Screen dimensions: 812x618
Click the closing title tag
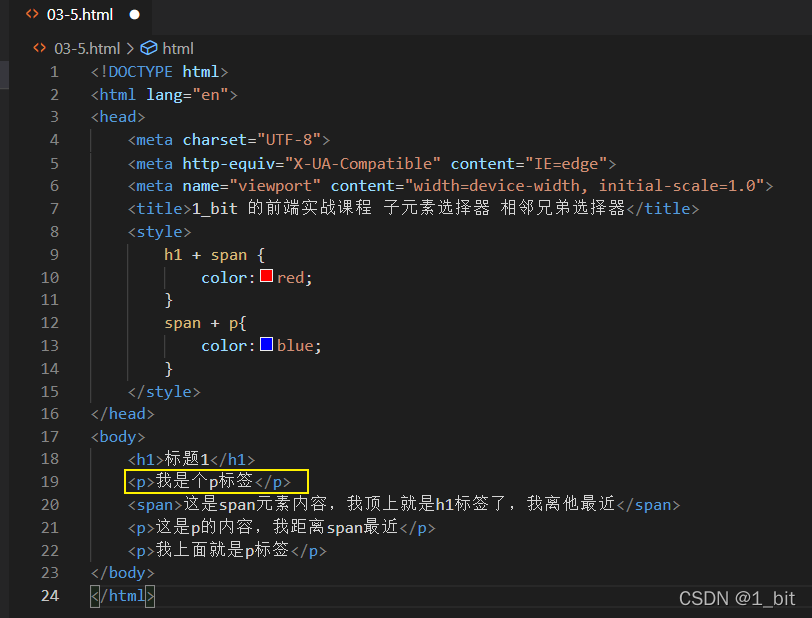(663, 209)
